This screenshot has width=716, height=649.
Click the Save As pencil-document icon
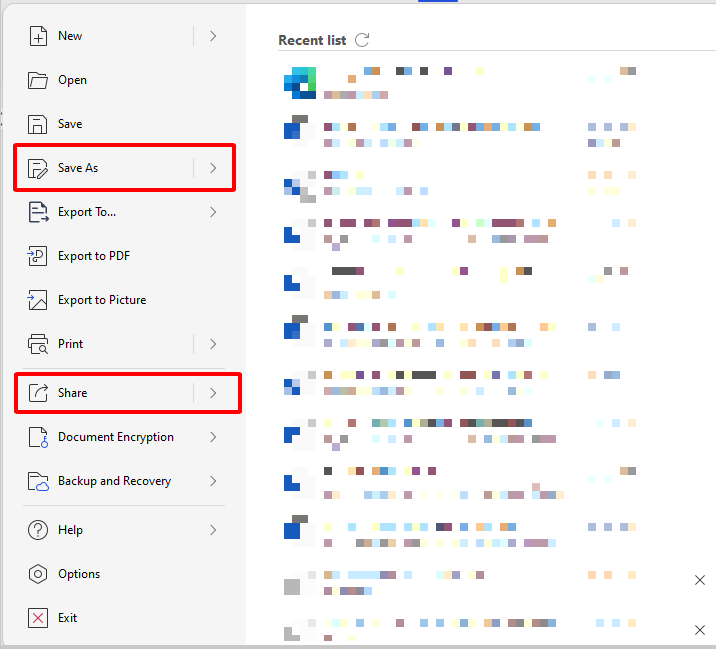pos(37,168)
